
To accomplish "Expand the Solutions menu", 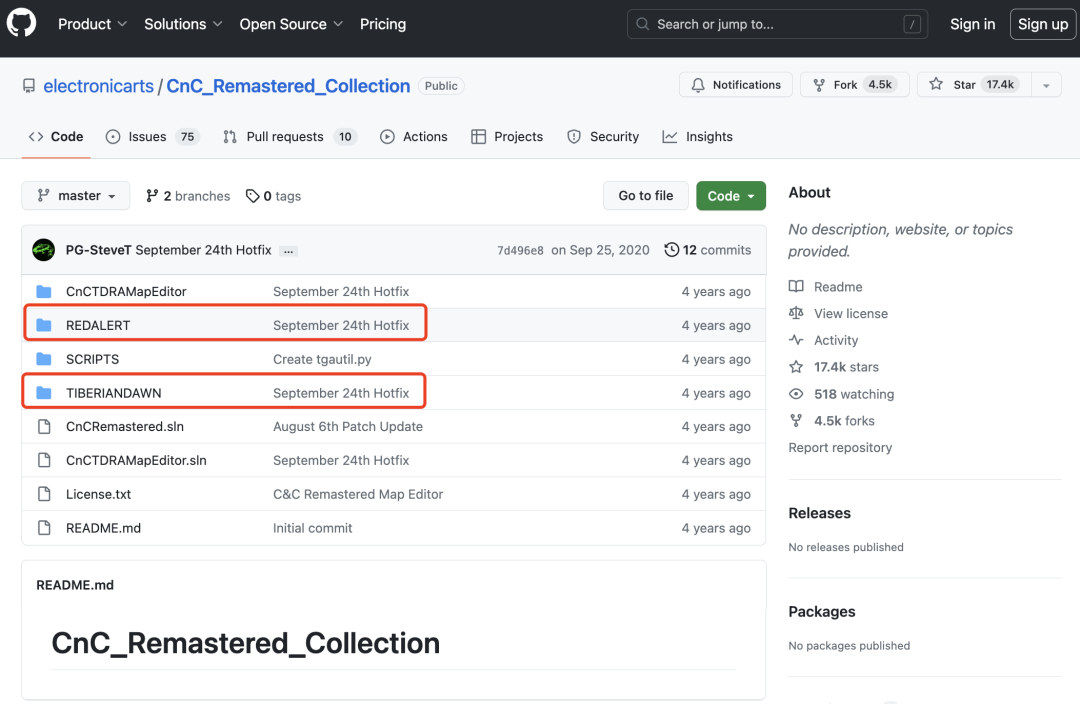I will pyautogui.click(x=183, y=24).
